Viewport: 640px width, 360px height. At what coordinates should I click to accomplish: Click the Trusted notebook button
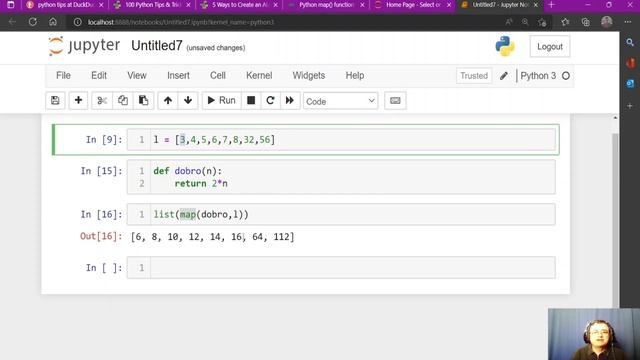474,76
